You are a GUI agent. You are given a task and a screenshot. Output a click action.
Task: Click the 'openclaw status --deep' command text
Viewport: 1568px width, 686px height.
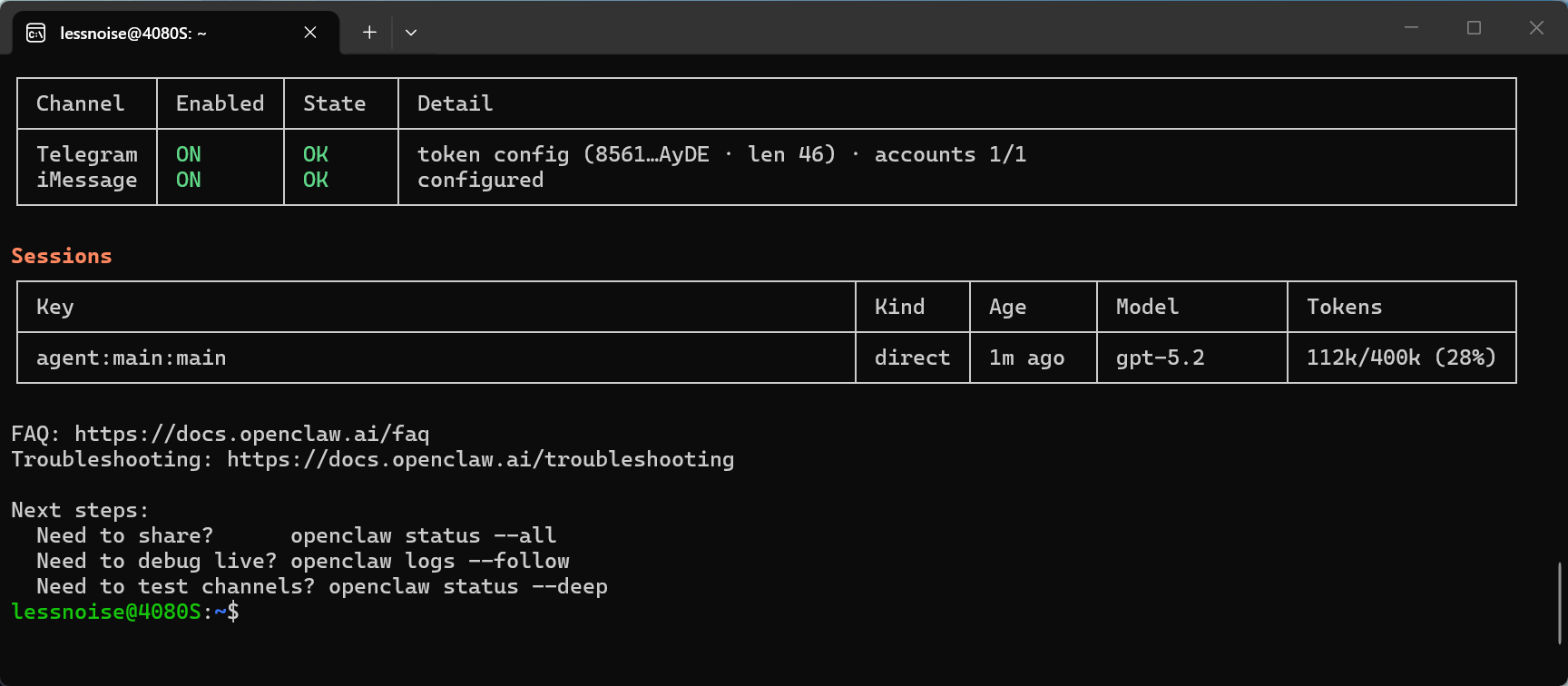pos(467,586)
